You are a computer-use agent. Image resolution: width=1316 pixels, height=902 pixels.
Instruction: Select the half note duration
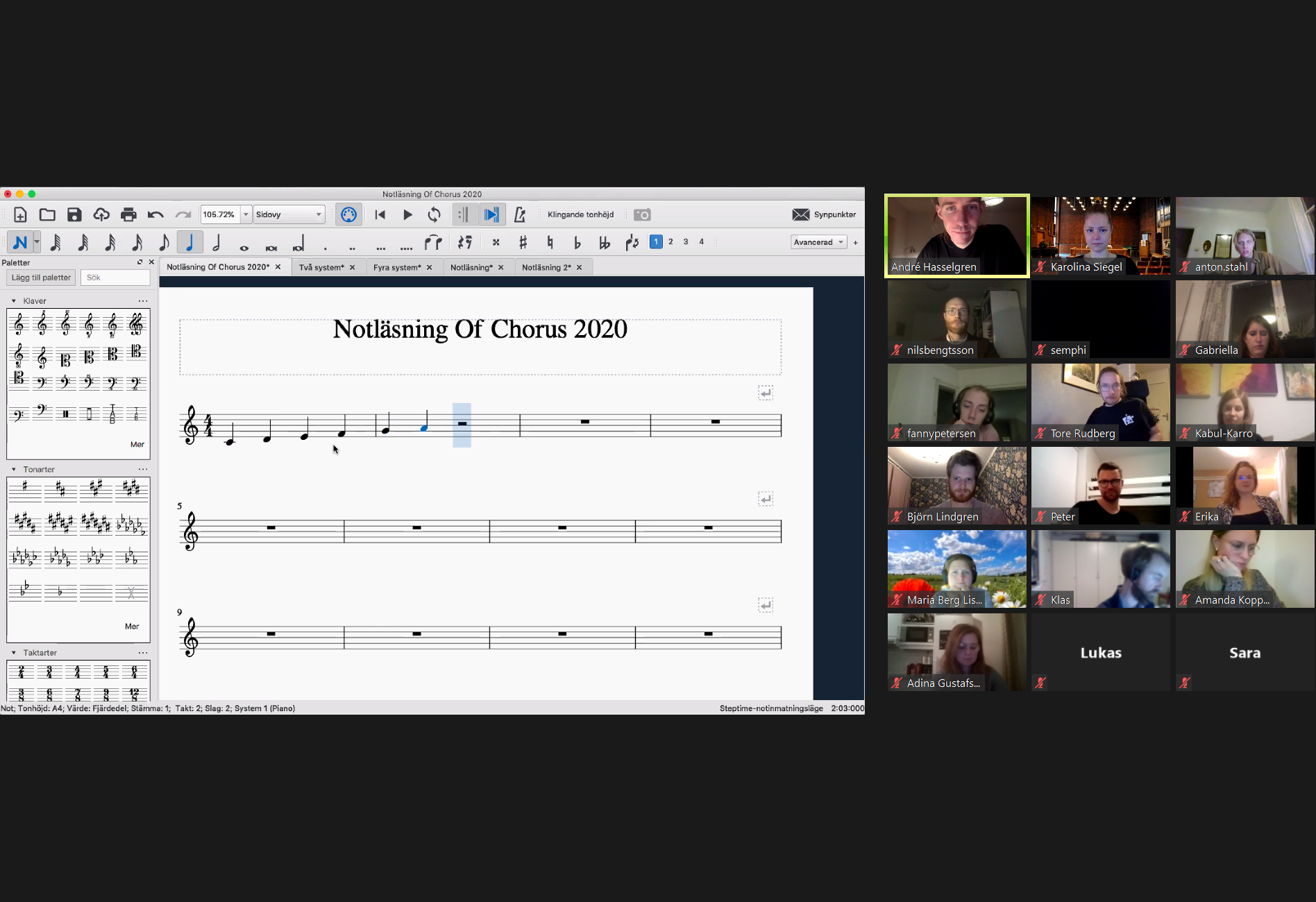tap(217, 242)
